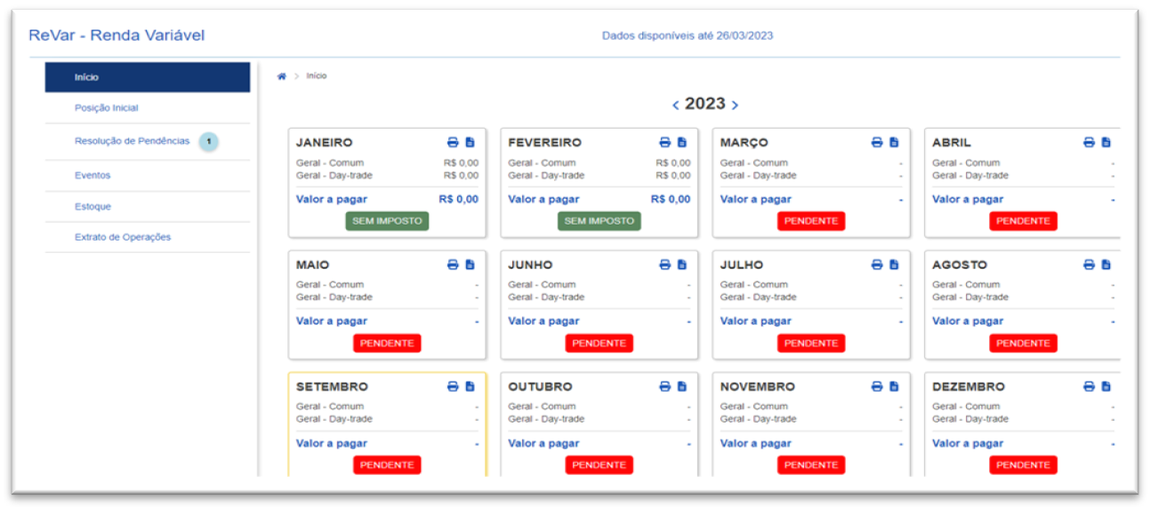Print the DEZEMBRO card
This screenshot has height=507, width=1150.
pos(1088,386)
